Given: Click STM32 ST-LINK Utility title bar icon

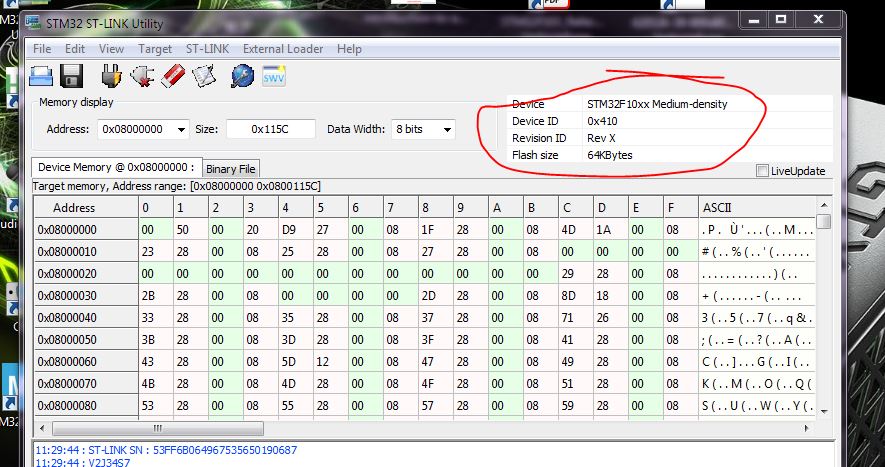Looking at the screenshot, I should pyautogui.click(x=34, y=23).
